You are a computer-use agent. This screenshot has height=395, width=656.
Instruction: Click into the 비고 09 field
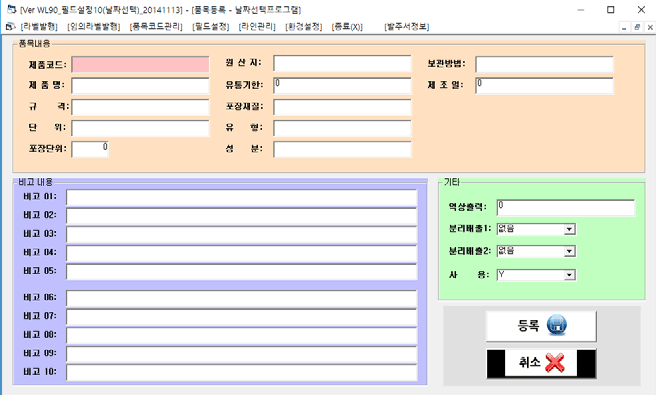click(242, 354)
